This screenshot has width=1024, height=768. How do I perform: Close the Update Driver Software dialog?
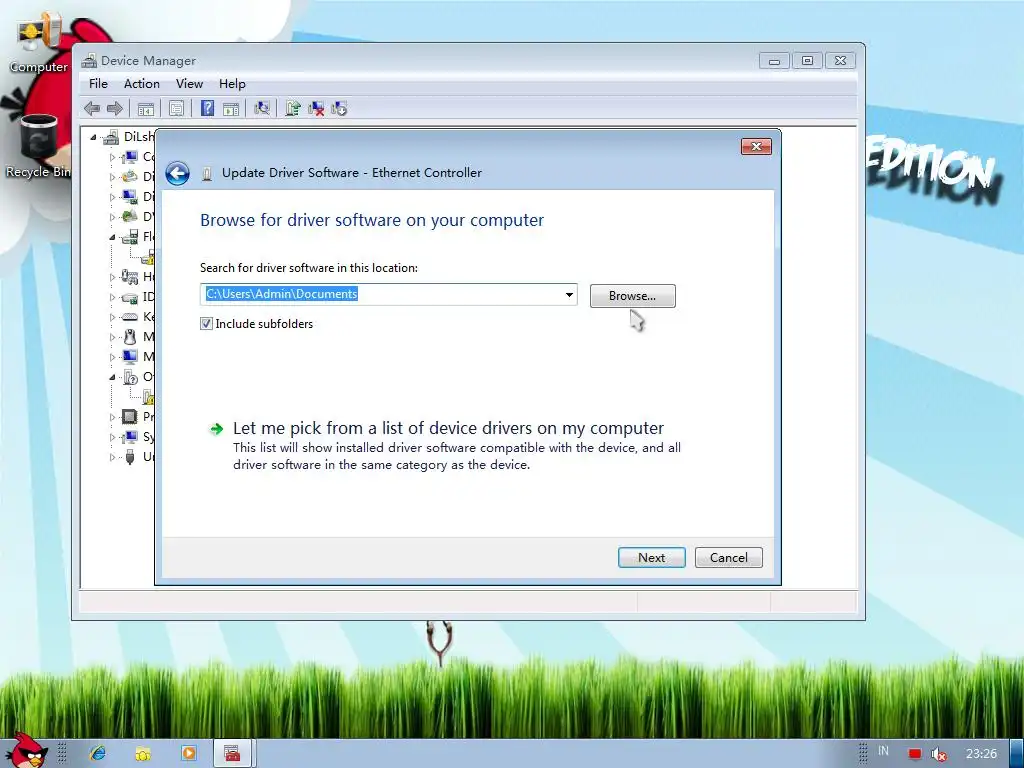[756, 146]
